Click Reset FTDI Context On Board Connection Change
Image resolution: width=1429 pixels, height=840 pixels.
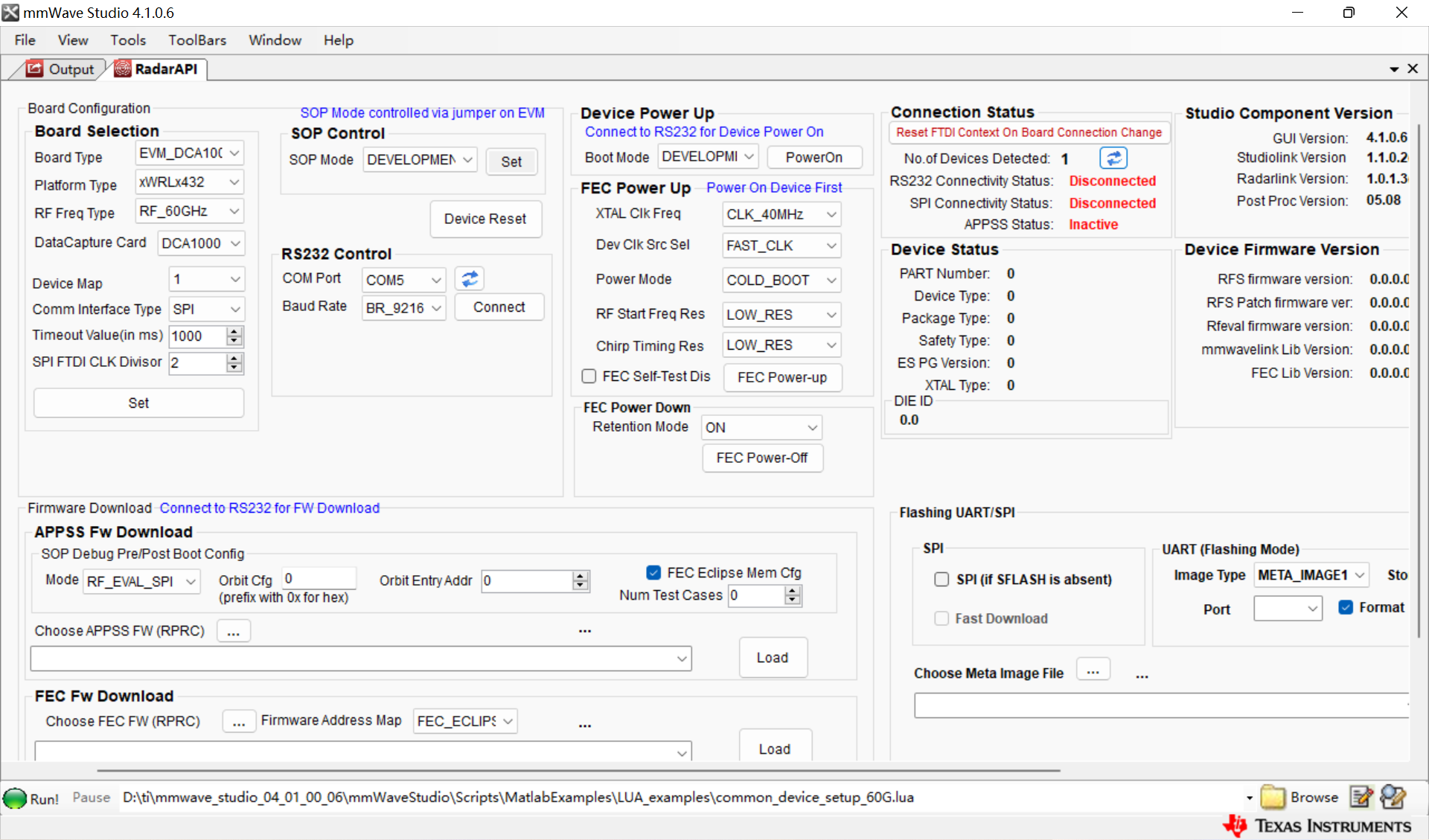(1029, 132)
